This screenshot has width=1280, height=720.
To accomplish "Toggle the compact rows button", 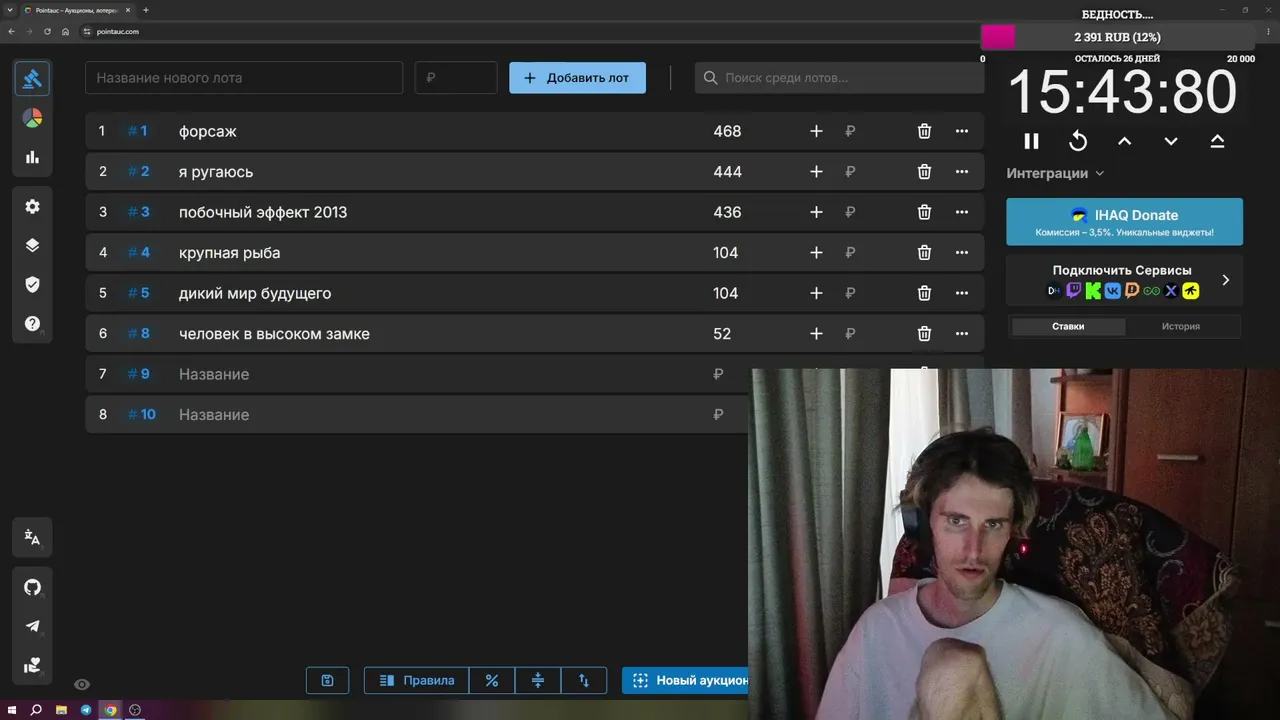I will pos(538,680).
